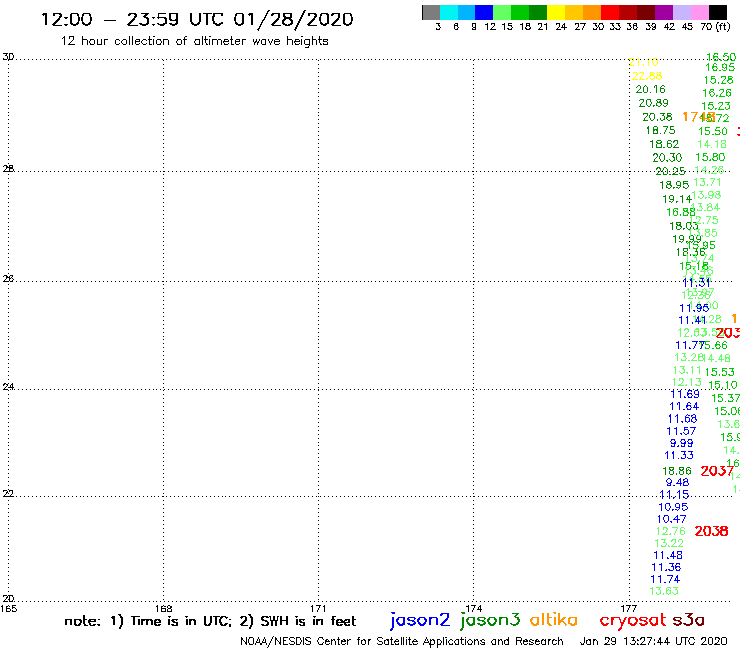Select the blue 11.64 wave height value

pyautogui.click(x=684, y=406)
